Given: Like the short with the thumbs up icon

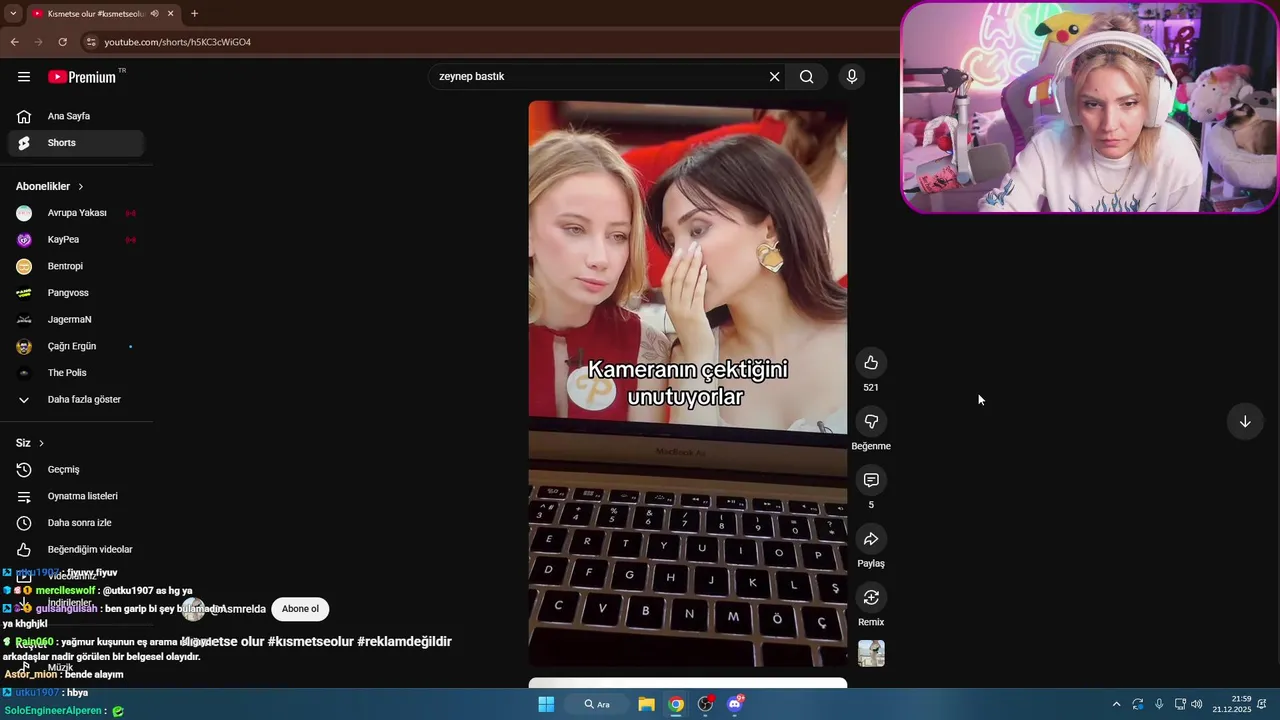Looking at the screenshot, I should tap(871, 363).
